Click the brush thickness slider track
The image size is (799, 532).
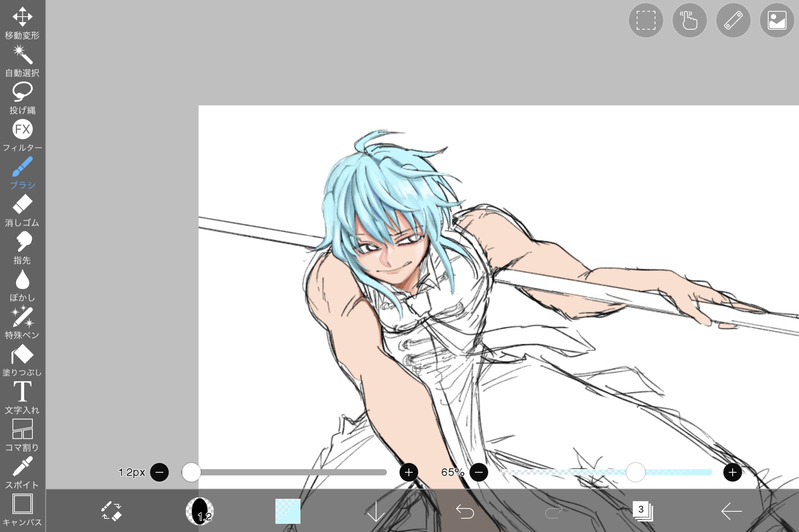point(284,472)
